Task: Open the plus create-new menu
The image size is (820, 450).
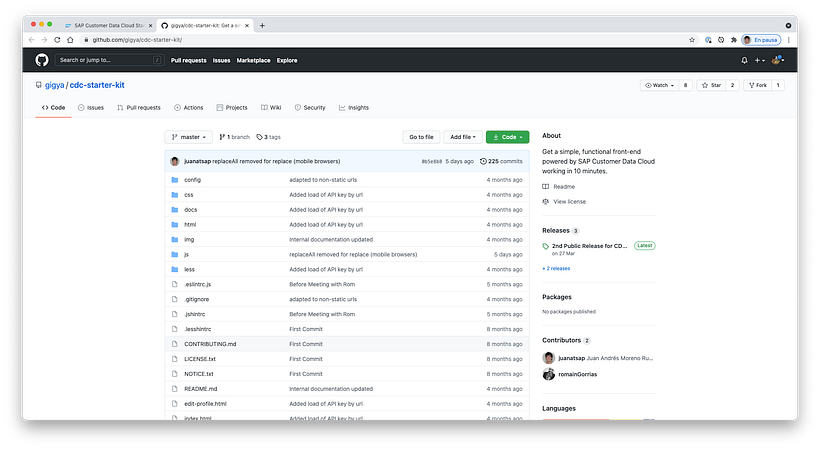Action: (x=759, y=60)
